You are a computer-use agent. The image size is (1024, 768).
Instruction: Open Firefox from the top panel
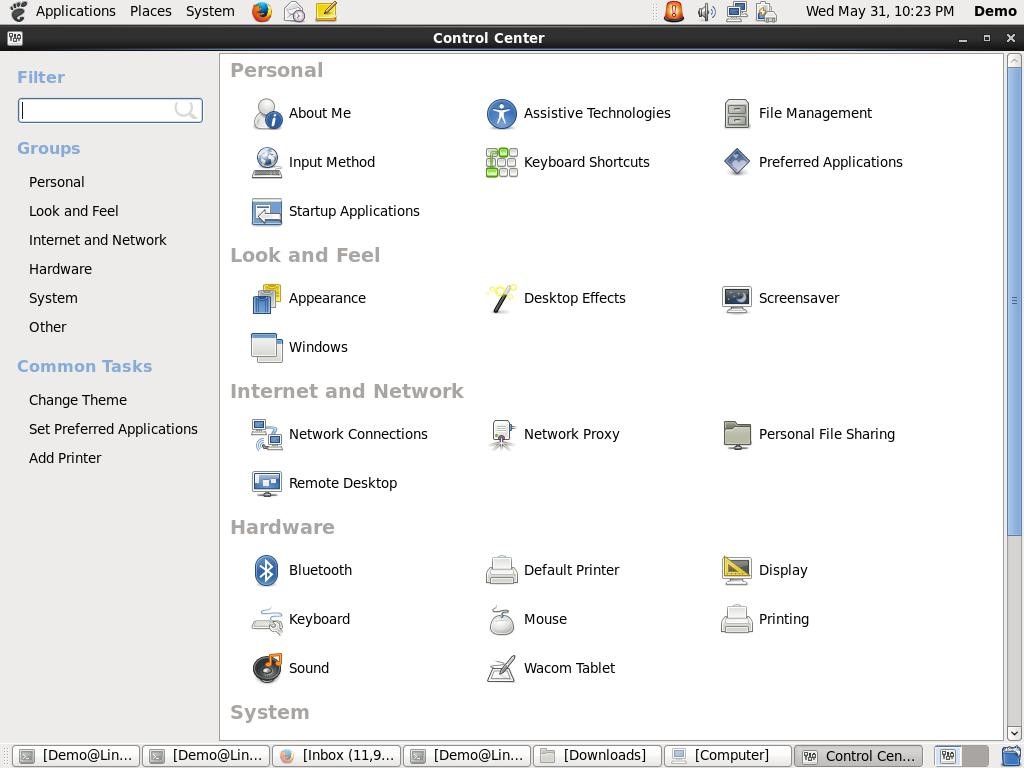[260, 11]
